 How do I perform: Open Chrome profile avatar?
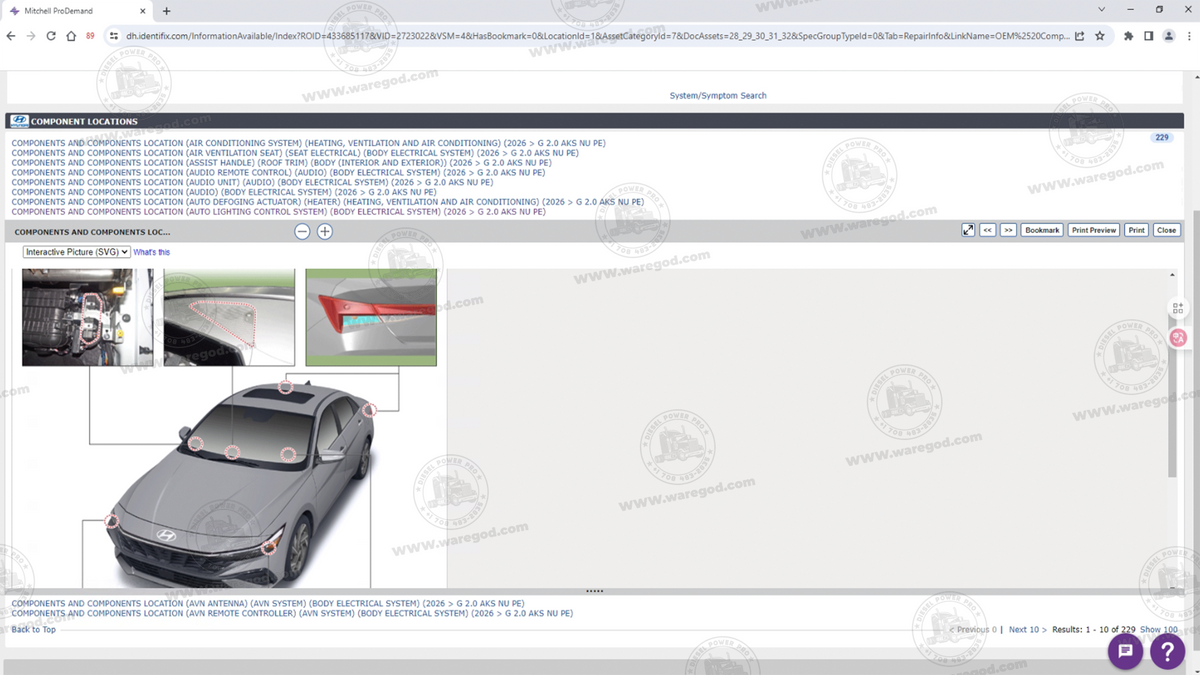(1168, 36)
